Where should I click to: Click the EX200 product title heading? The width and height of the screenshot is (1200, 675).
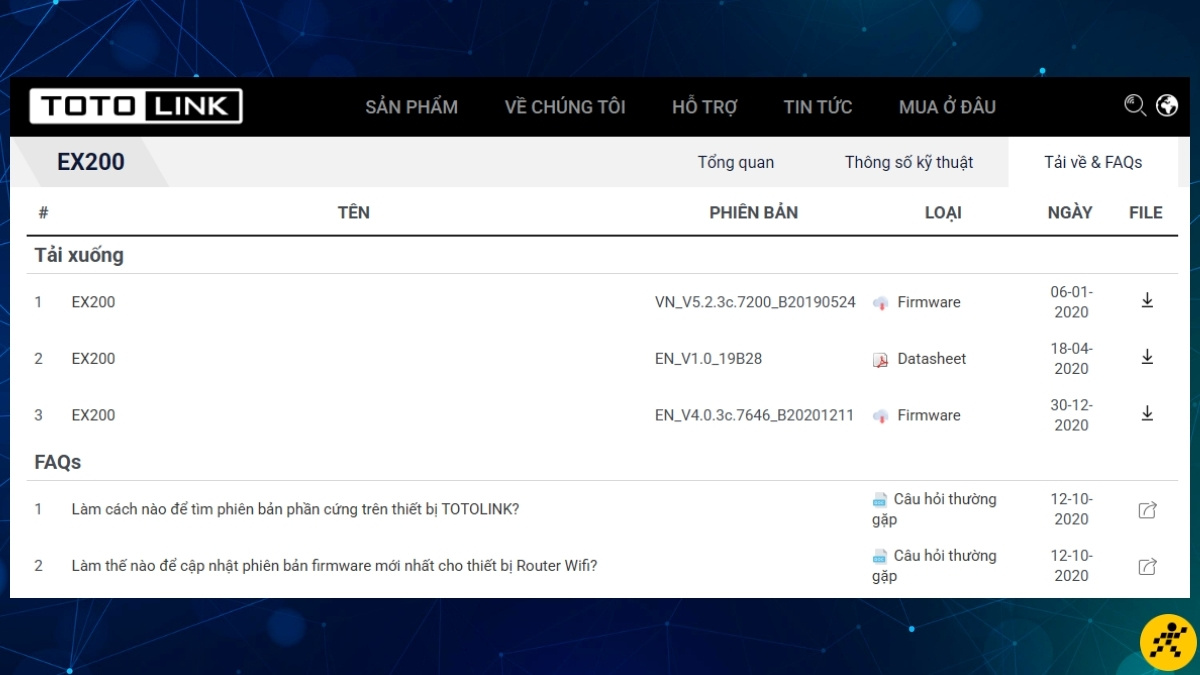pyautogui.click(x=91, y=162)
